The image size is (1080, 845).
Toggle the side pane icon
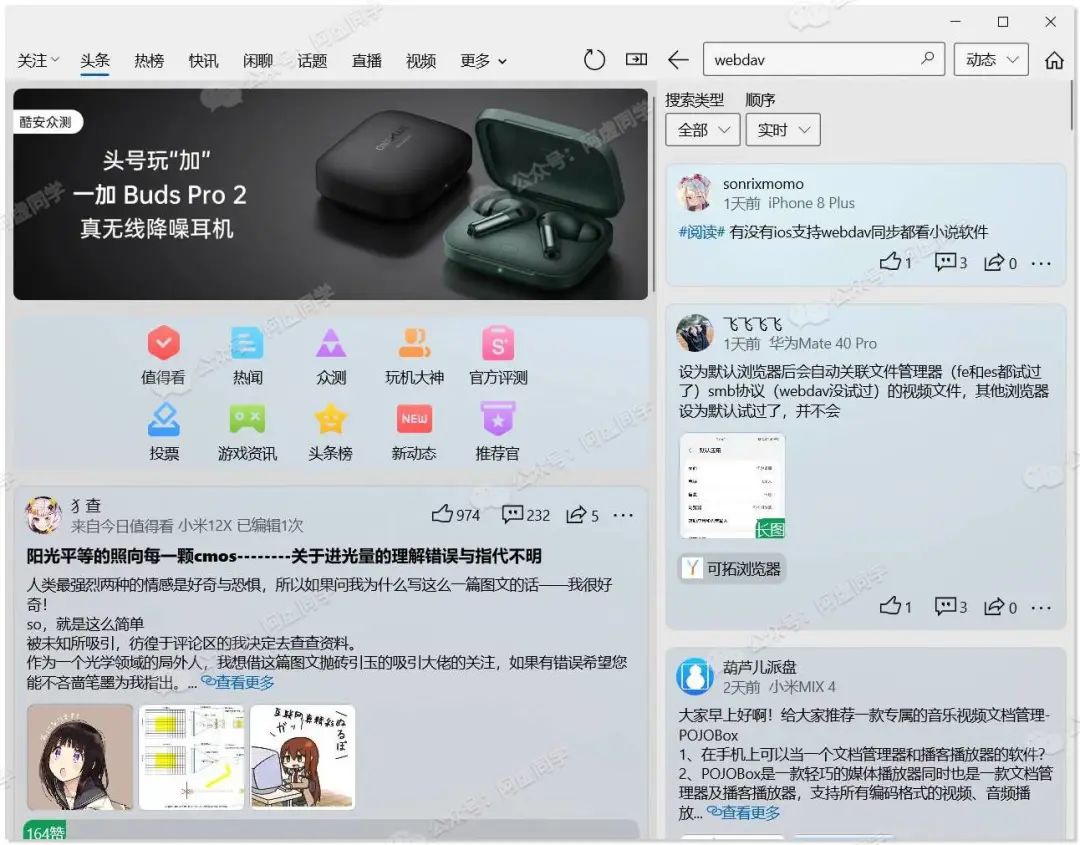coord(636,59)
